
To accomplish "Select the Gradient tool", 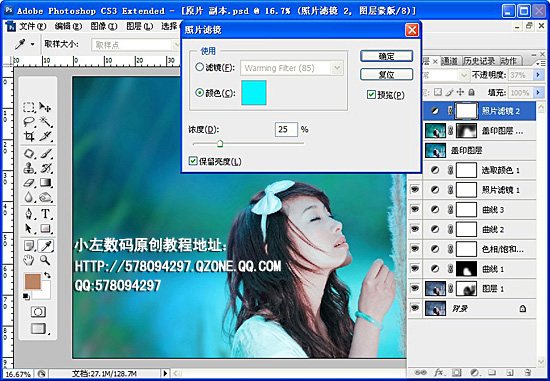I will (46, 183).
